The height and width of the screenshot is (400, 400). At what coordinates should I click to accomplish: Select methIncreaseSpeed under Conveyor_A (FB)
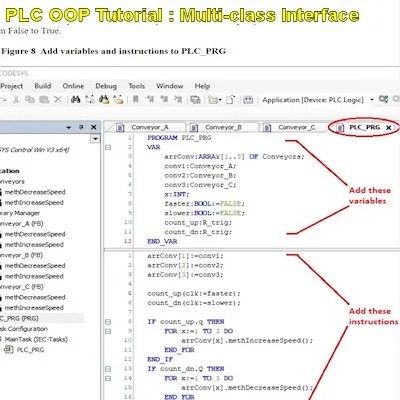pyautogui.click(x=34, y=245)
